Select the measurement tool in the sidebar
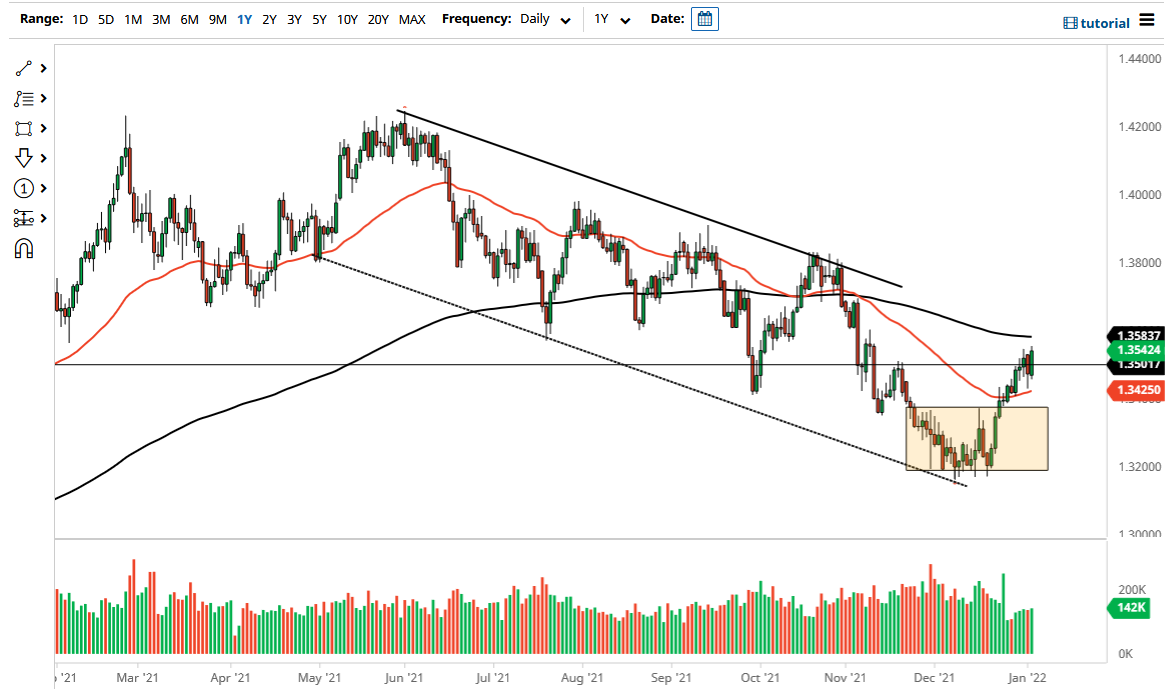 tap(22, 218)
